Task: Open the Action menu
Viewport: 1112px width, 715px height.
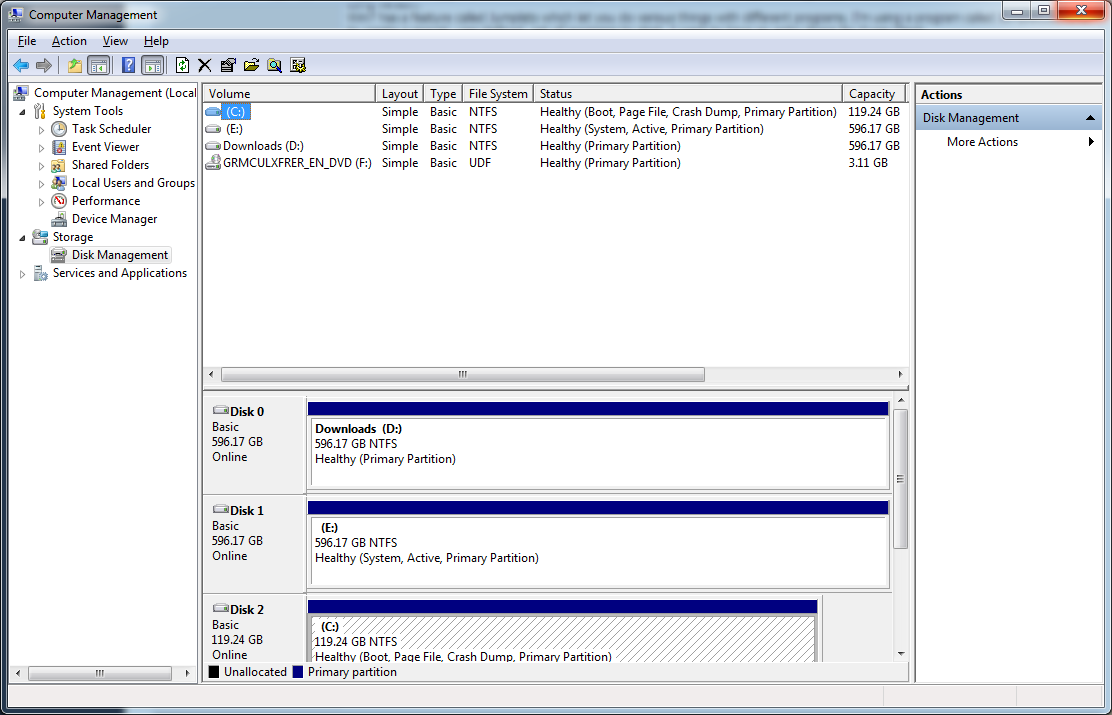Action: coord(69,41)
